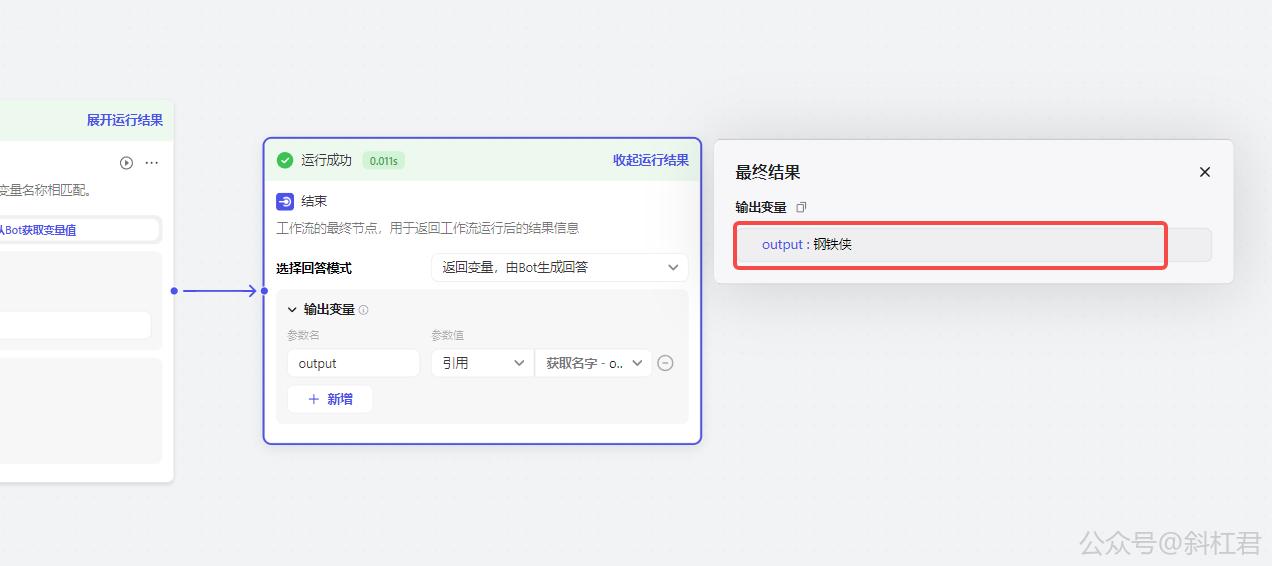This screenshot has height=566, width=1272.
Task: Run the left node with play icon
Action: [126, 163]
